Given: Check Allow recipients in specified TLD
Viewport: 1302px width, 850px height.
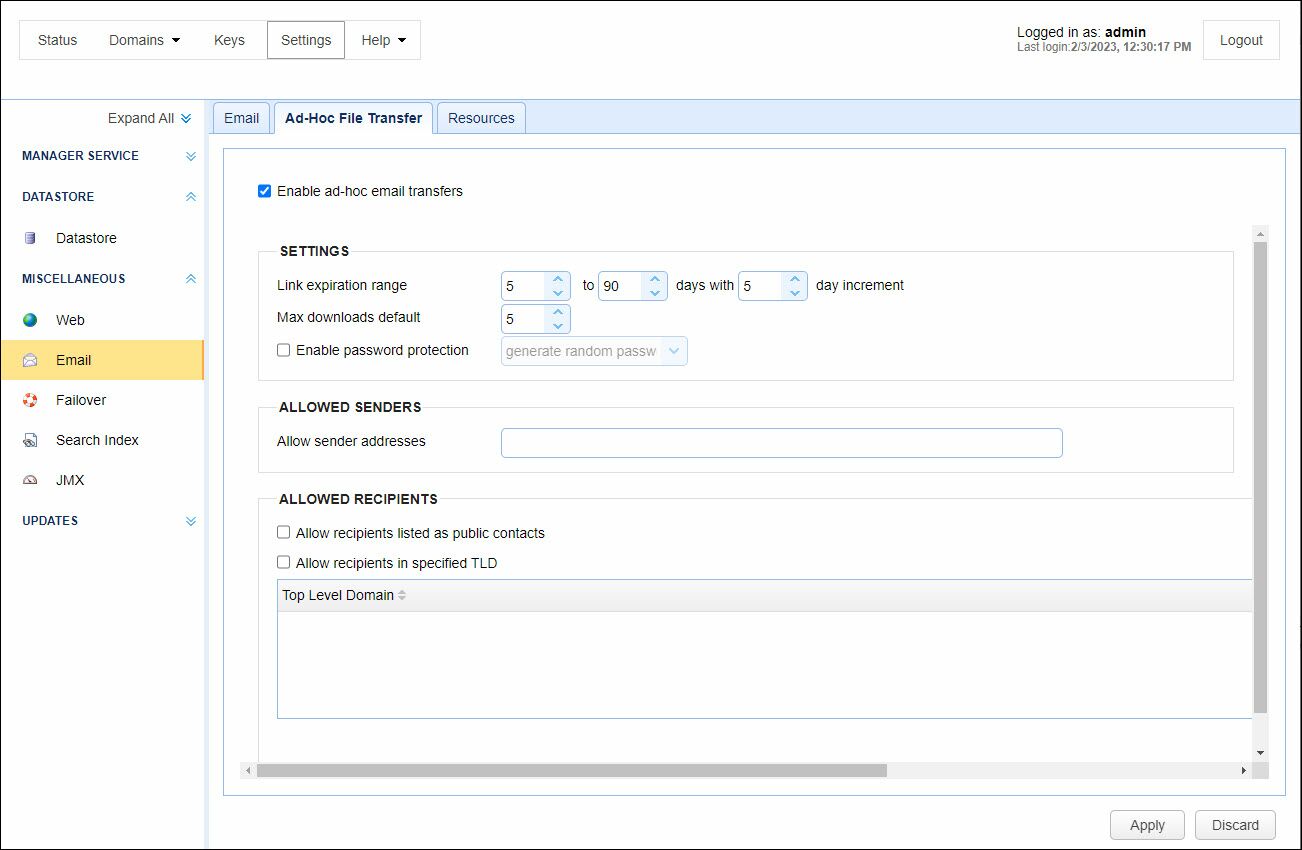Looking at the screenshot, I should (x=284, y=563).
